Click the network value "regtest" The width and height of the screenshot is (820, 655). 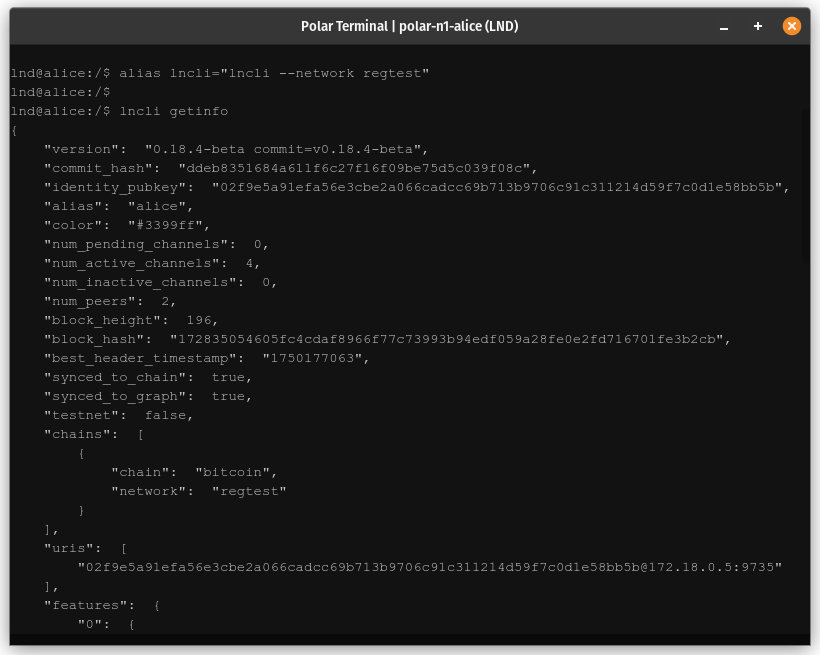click(x=249, y=491)
